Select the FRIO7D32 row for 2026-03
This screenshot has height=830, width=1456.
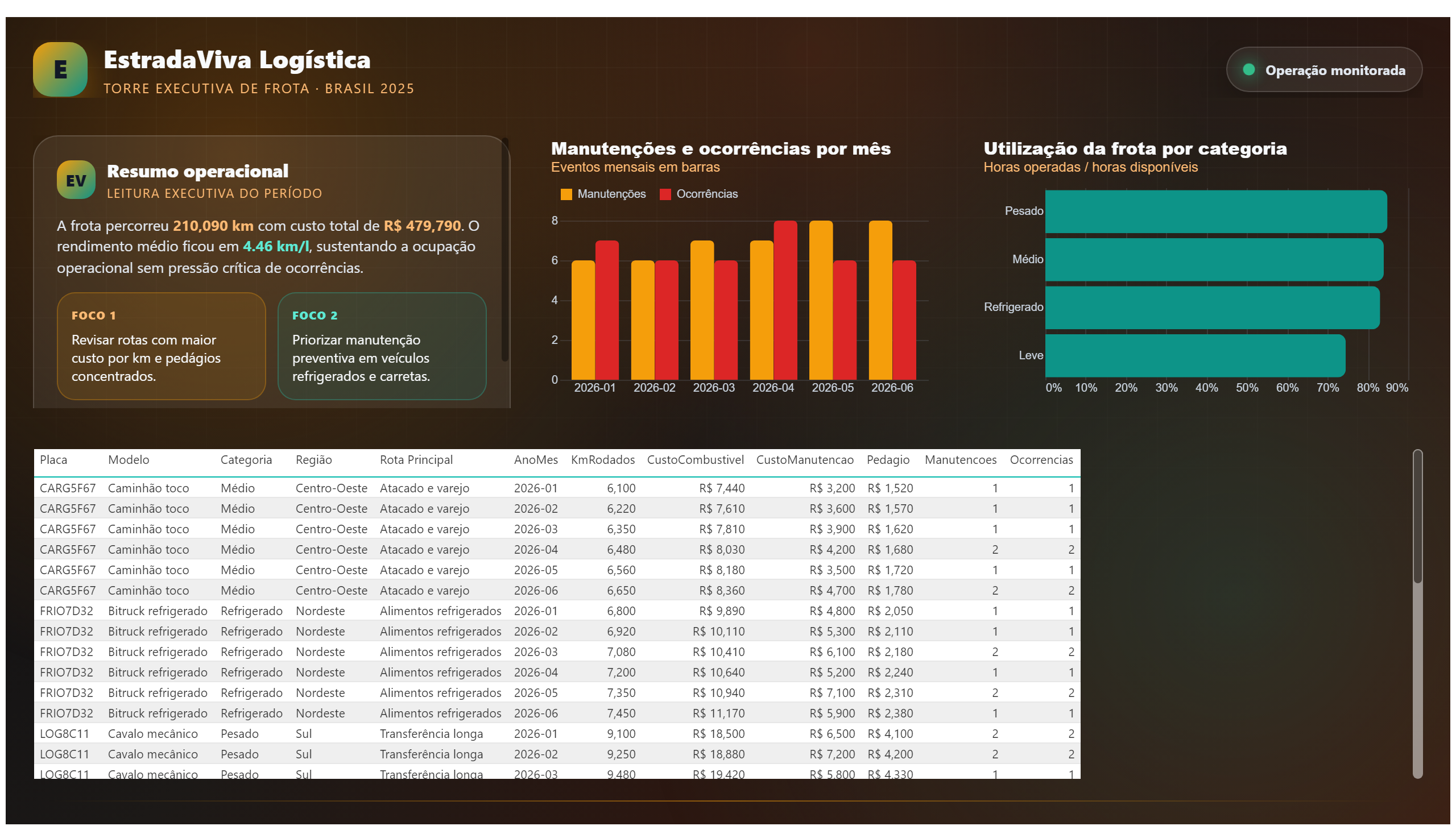557,652
